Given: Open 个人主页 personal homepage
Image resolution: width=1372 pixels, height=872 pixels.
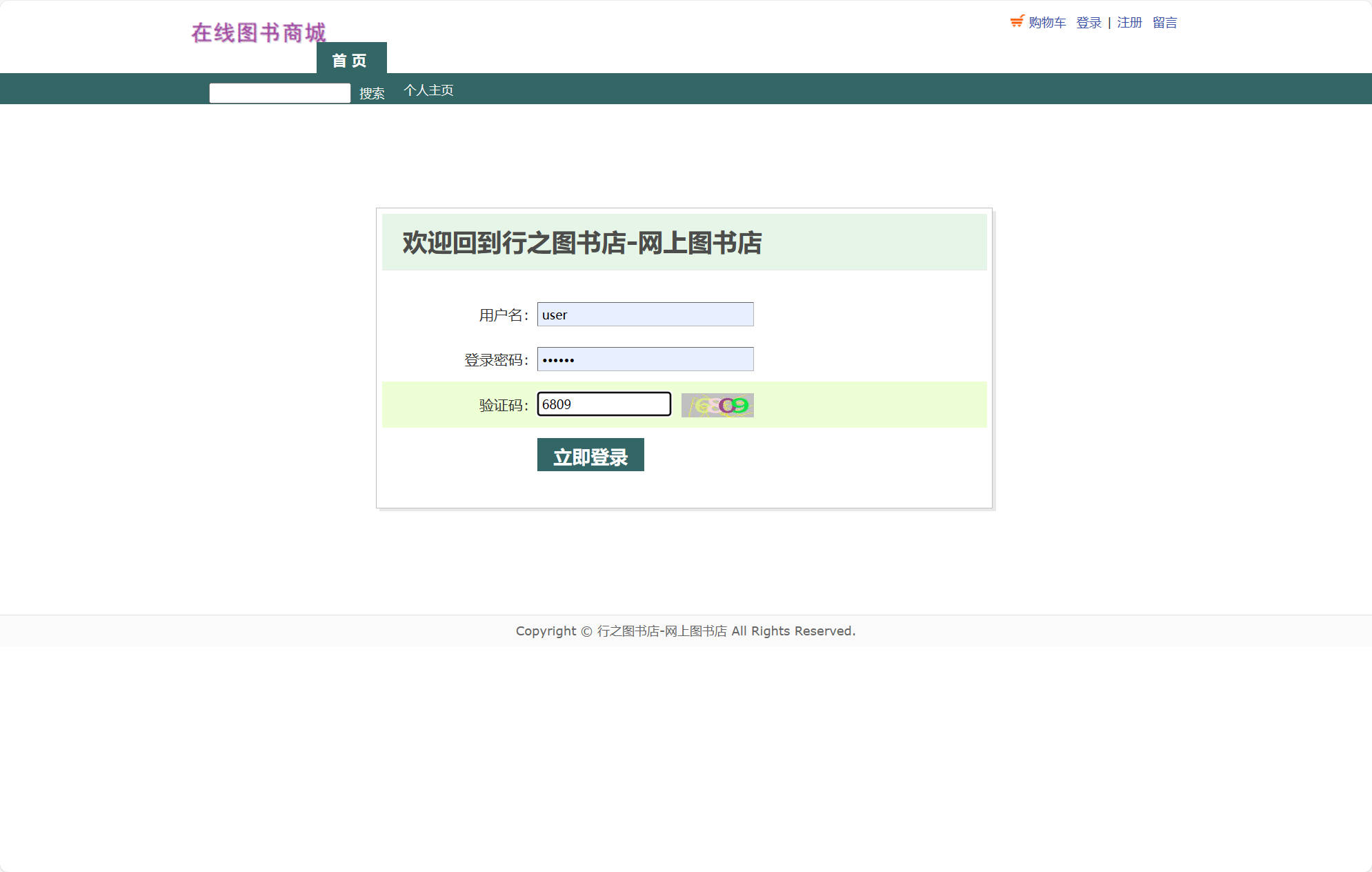Looking at the screenshot, I should point(429,90).
